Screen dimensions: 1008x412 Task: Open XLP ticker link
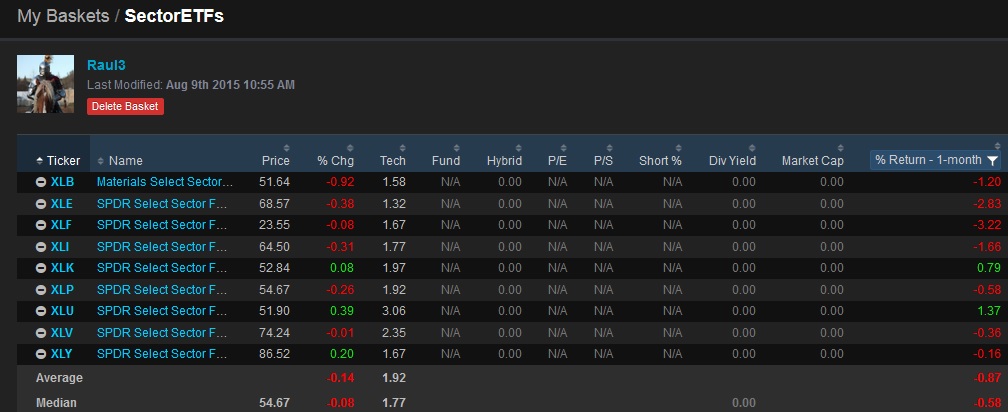[x=62, y=290]
